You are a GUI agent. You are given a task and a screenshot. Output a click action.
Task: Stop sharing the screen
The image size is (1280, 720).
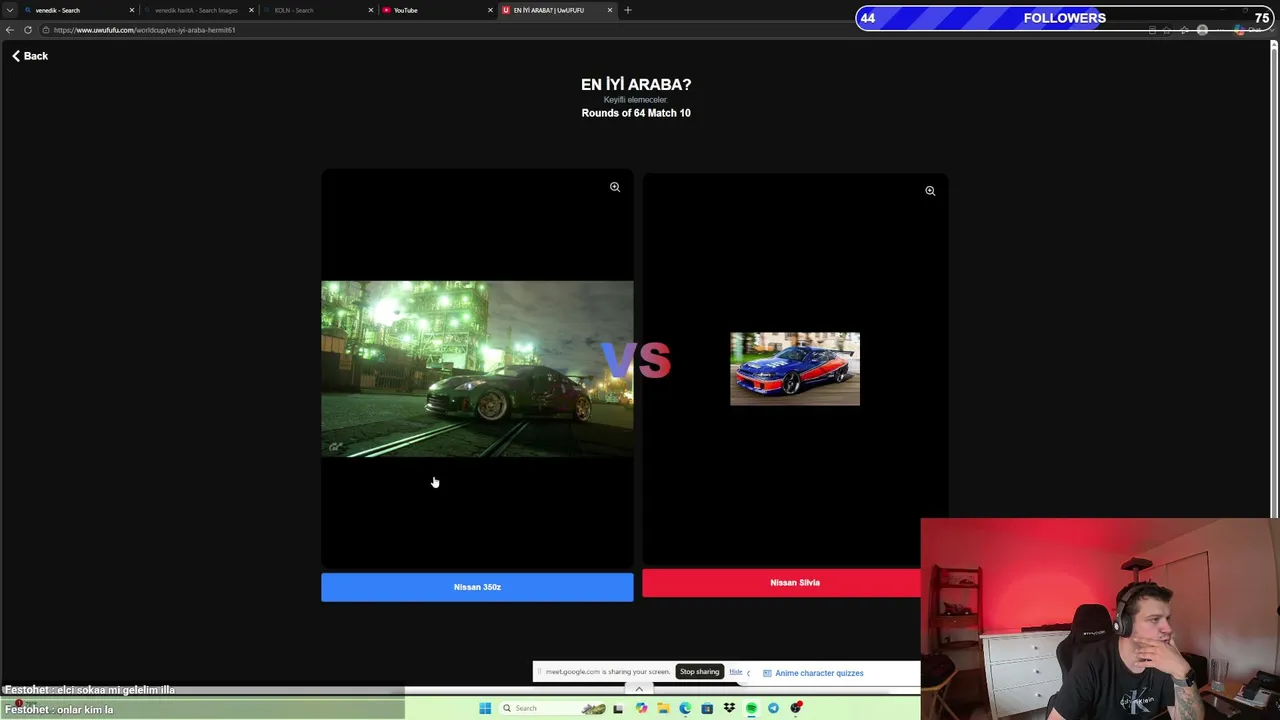[x=700, y=672]
